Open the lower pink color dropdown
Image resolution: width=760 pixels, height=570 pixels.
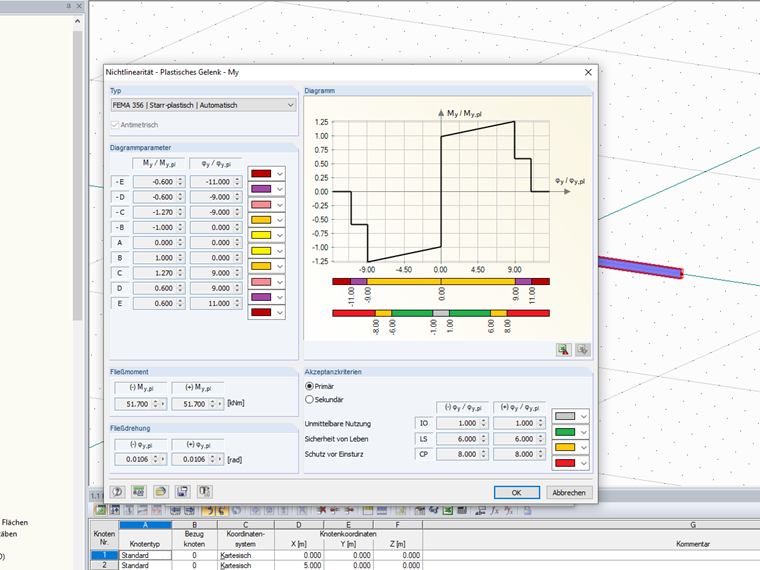[x=280, y=282]
